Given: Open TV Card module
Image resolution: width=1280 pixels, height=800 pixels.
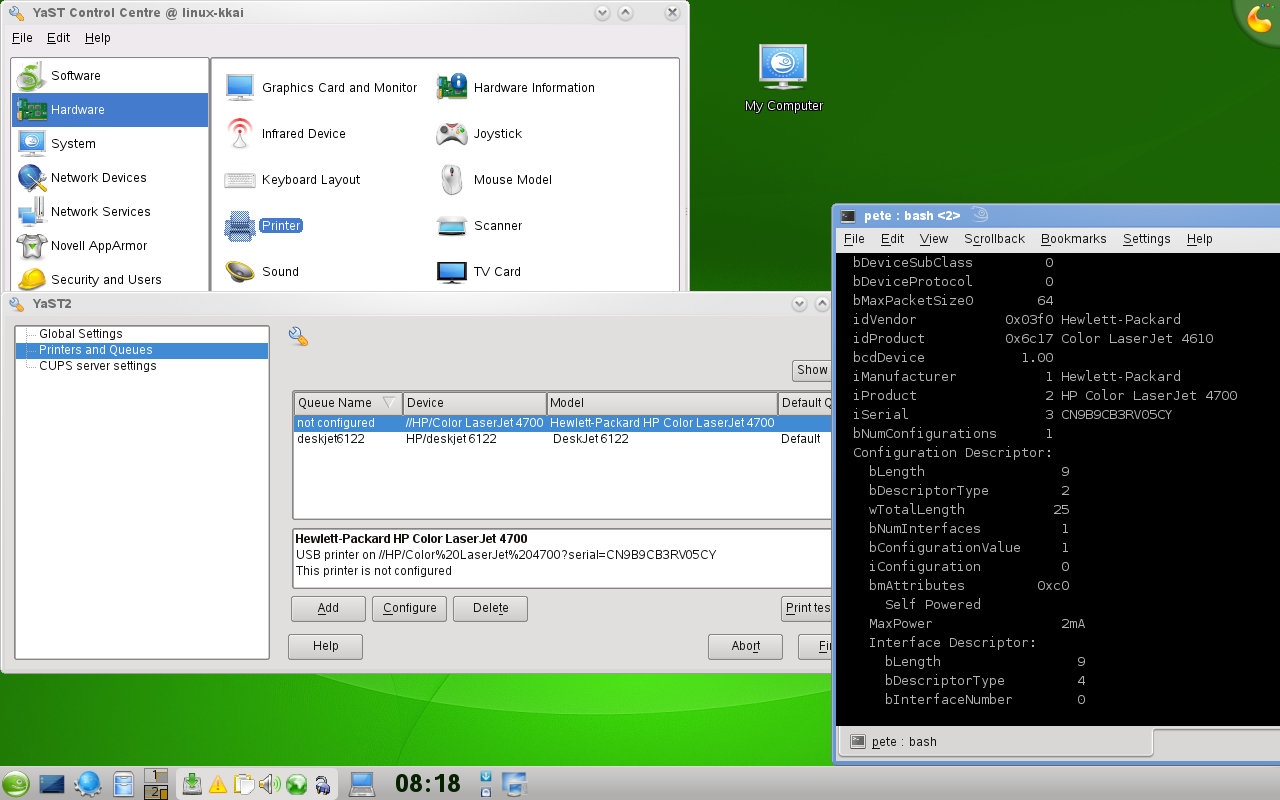Looking at the screenshot, I should click(479, 272).
